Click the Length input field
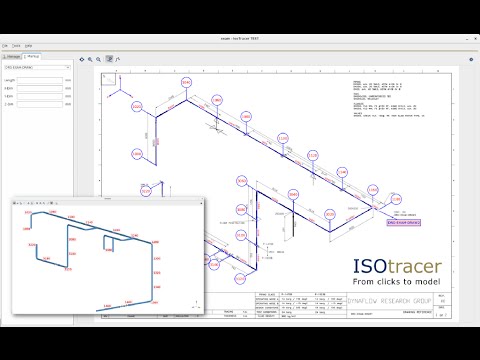Viewport: 480px width, 360px height. point(40,80)
